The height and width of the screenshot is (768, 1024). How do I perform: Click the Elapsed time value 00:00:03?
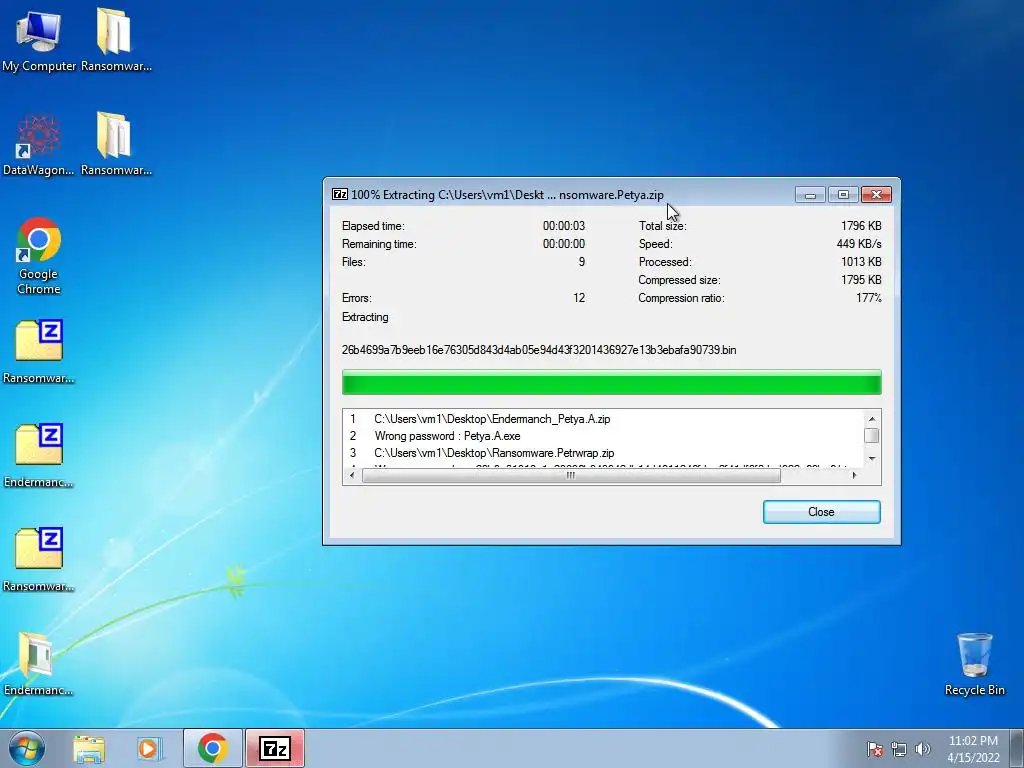(x=564, y=226)
